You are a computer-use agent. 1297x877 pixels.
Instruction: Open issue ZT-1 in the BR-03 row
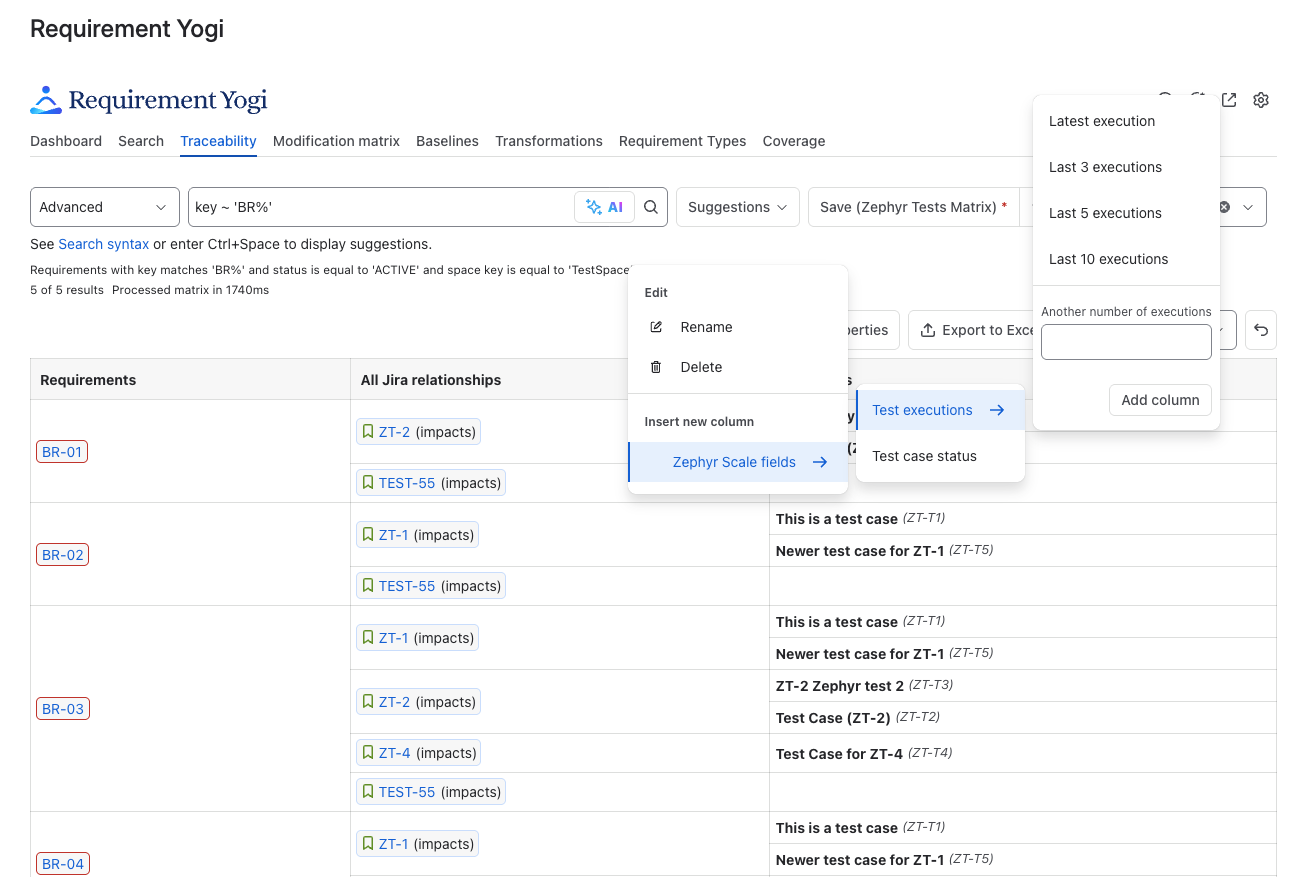(393, 638)
